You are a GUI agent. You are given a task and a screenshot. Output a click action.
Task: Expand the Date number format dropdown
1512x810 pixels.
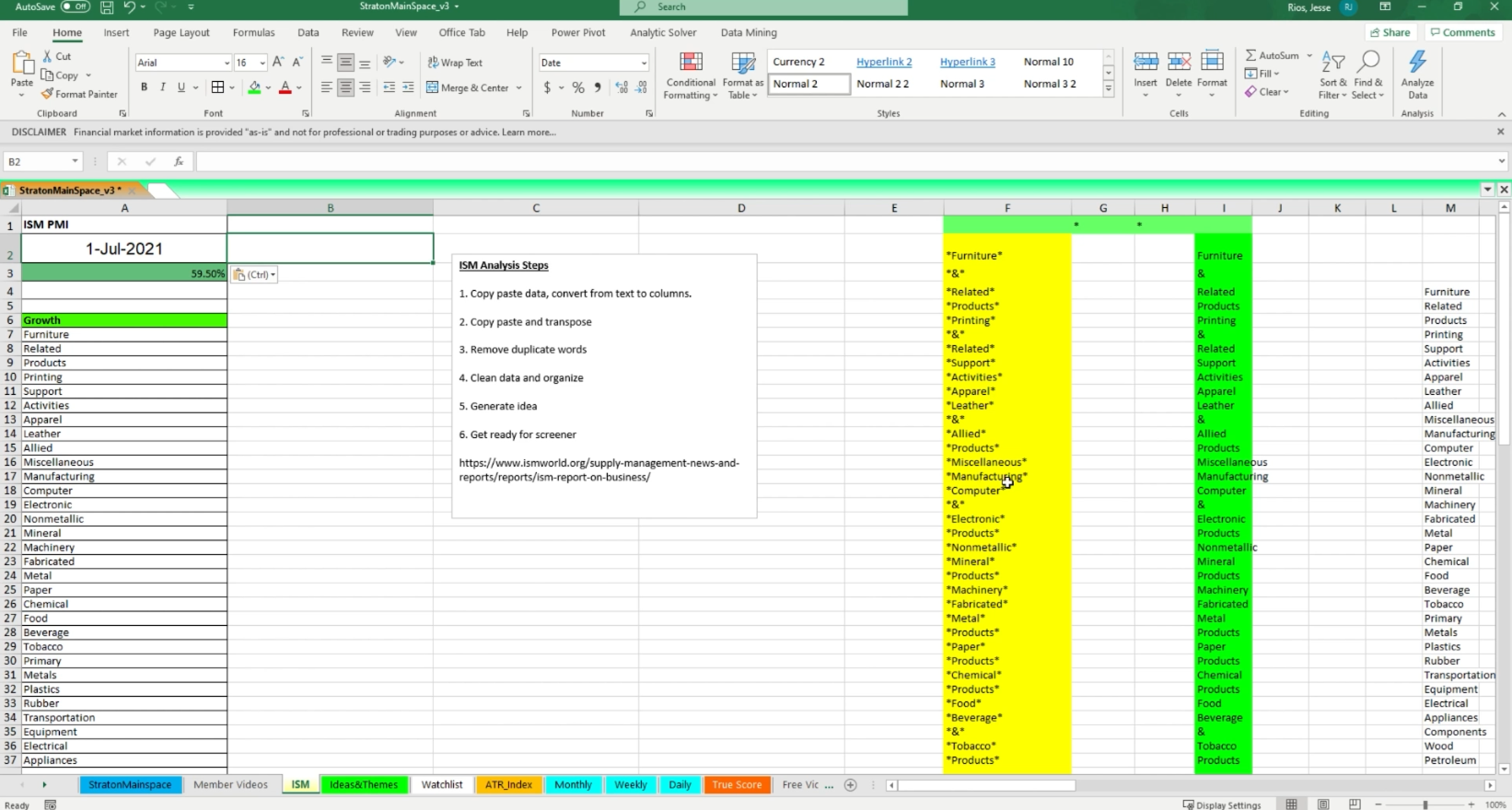pyautogui.click(x=643, y=63)
